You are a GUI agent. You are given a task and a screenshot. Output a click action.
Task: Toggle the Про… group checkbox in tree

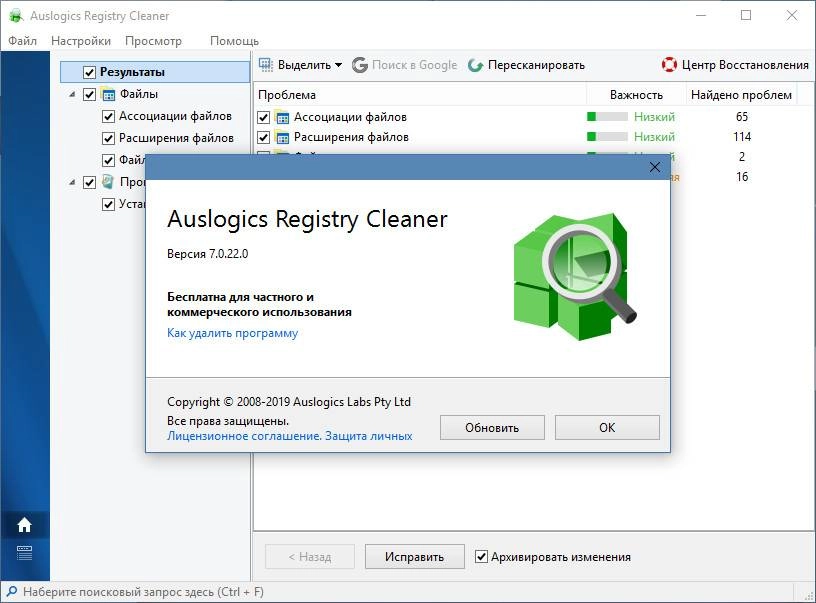point(90,182)
